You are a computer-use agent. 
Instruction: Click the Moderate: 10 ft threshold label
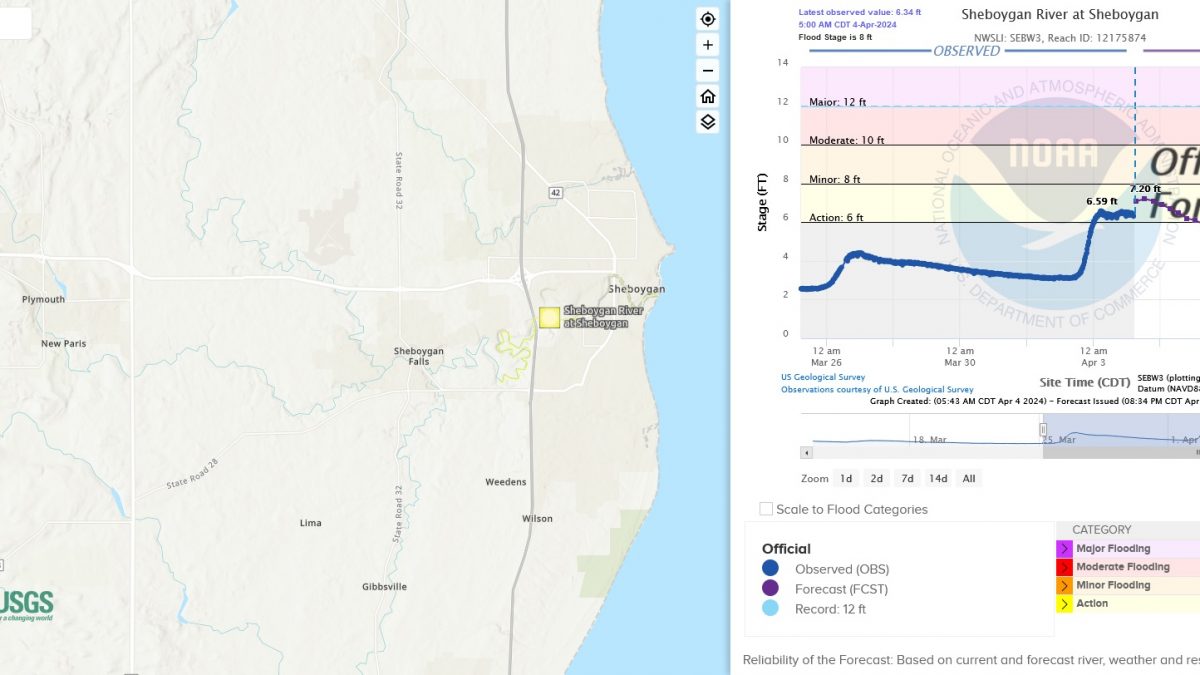click(847, 141)
